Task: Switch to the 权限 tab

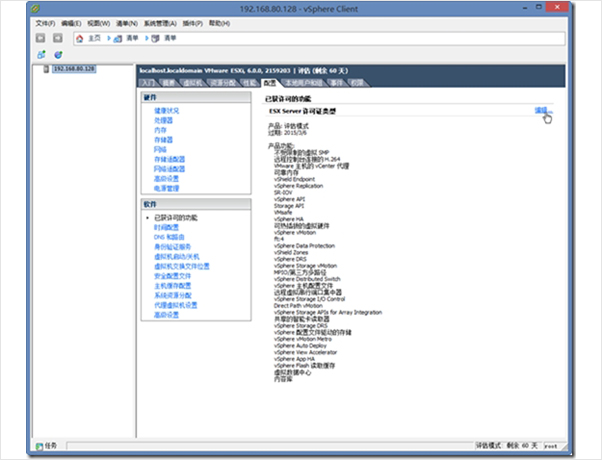Action: 358,83
